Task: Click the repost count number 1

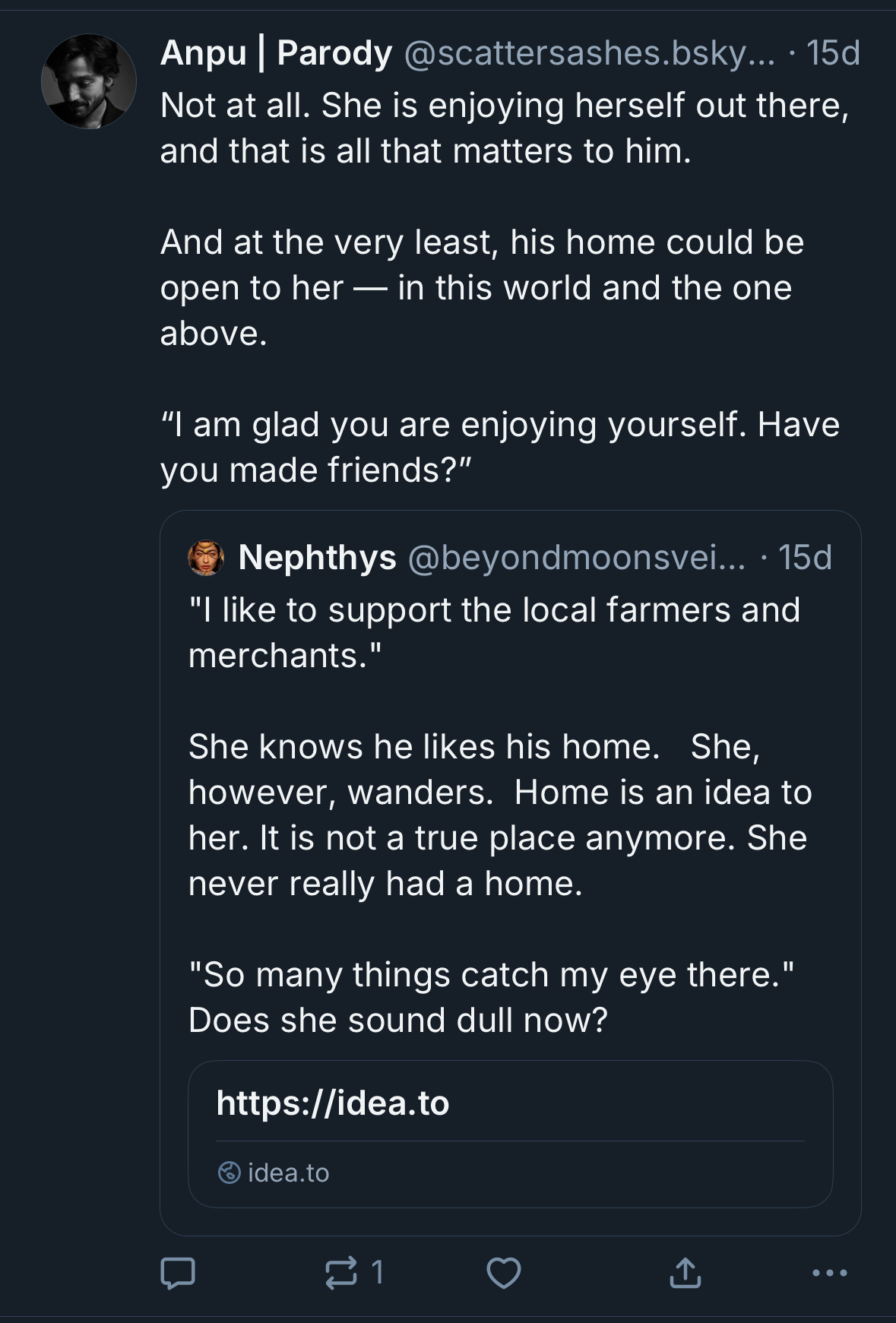Action: click(378, 1273)
